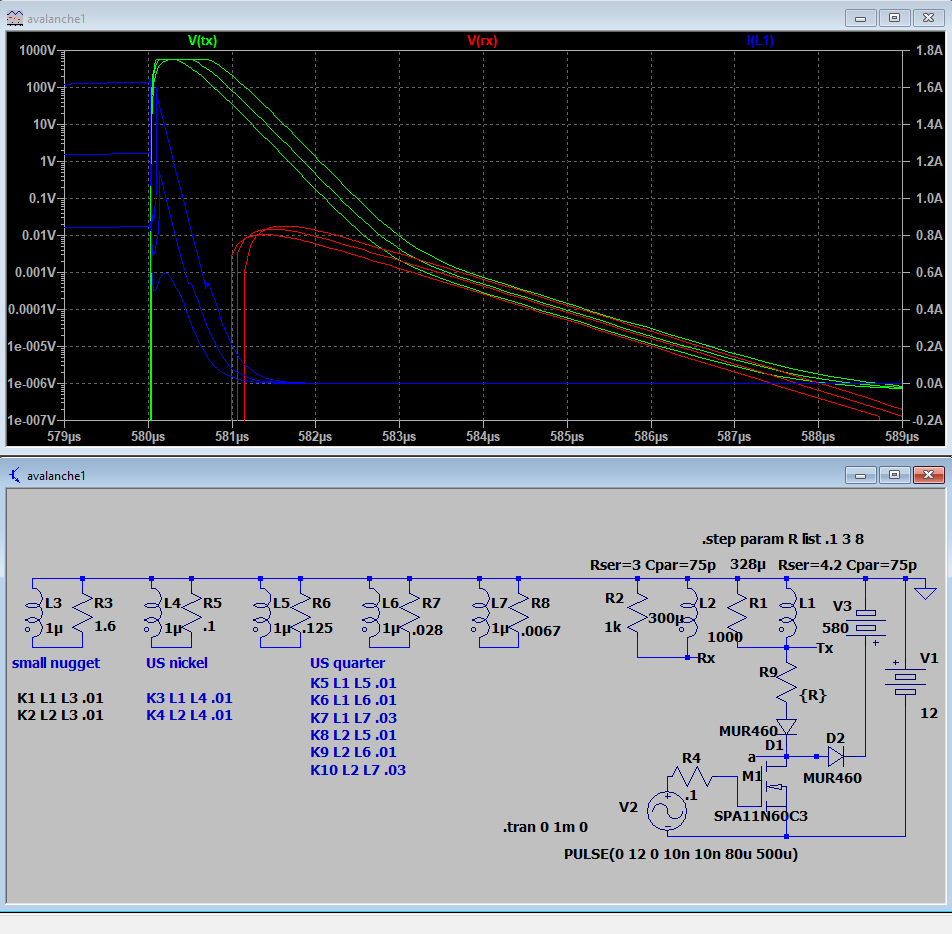Click the .step param R list directive
The height and width of the screenshot is (934, 952).
782,539
